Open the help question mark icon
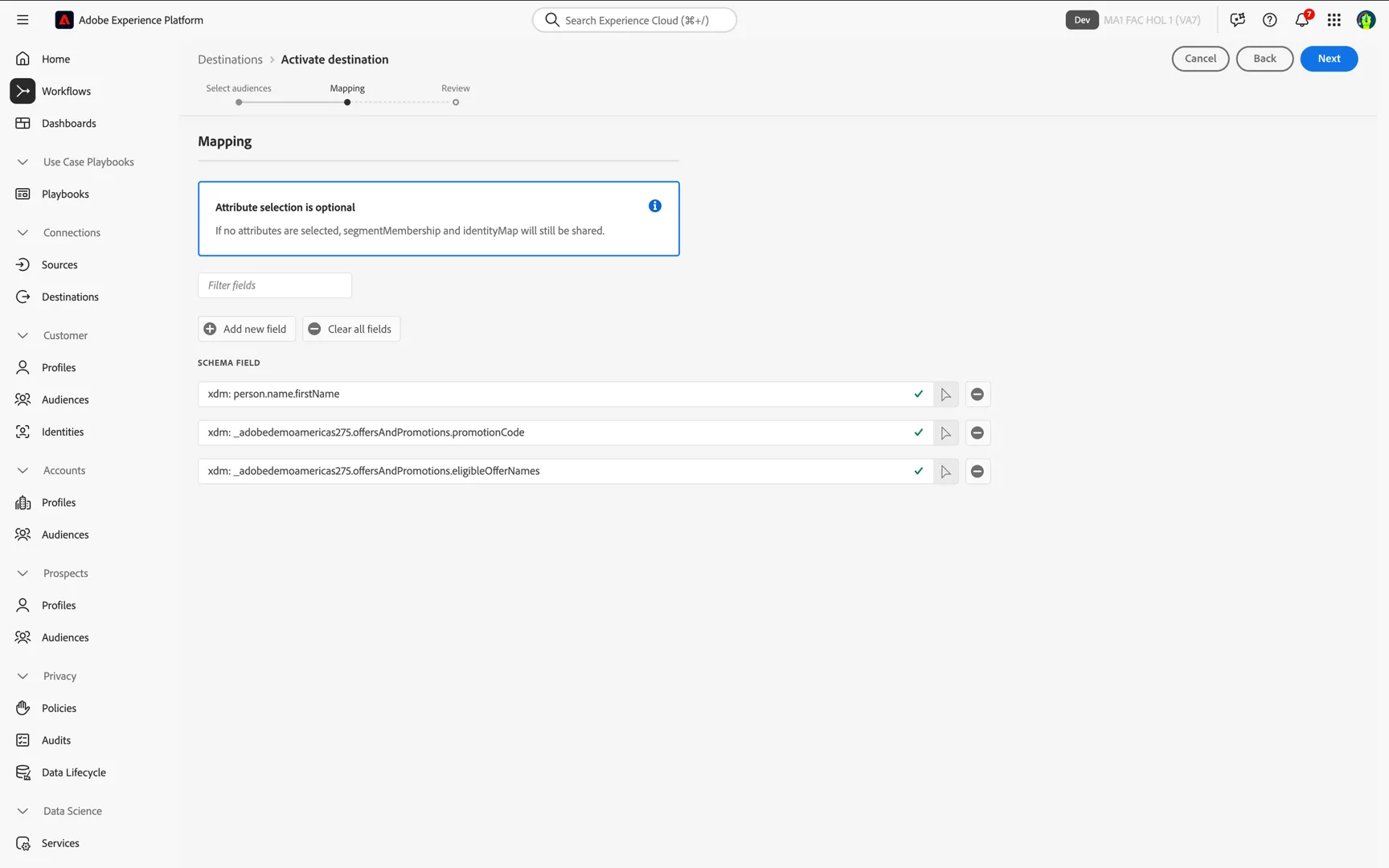The width and height of the screenshot is (1389, 868). (1270, 20)
